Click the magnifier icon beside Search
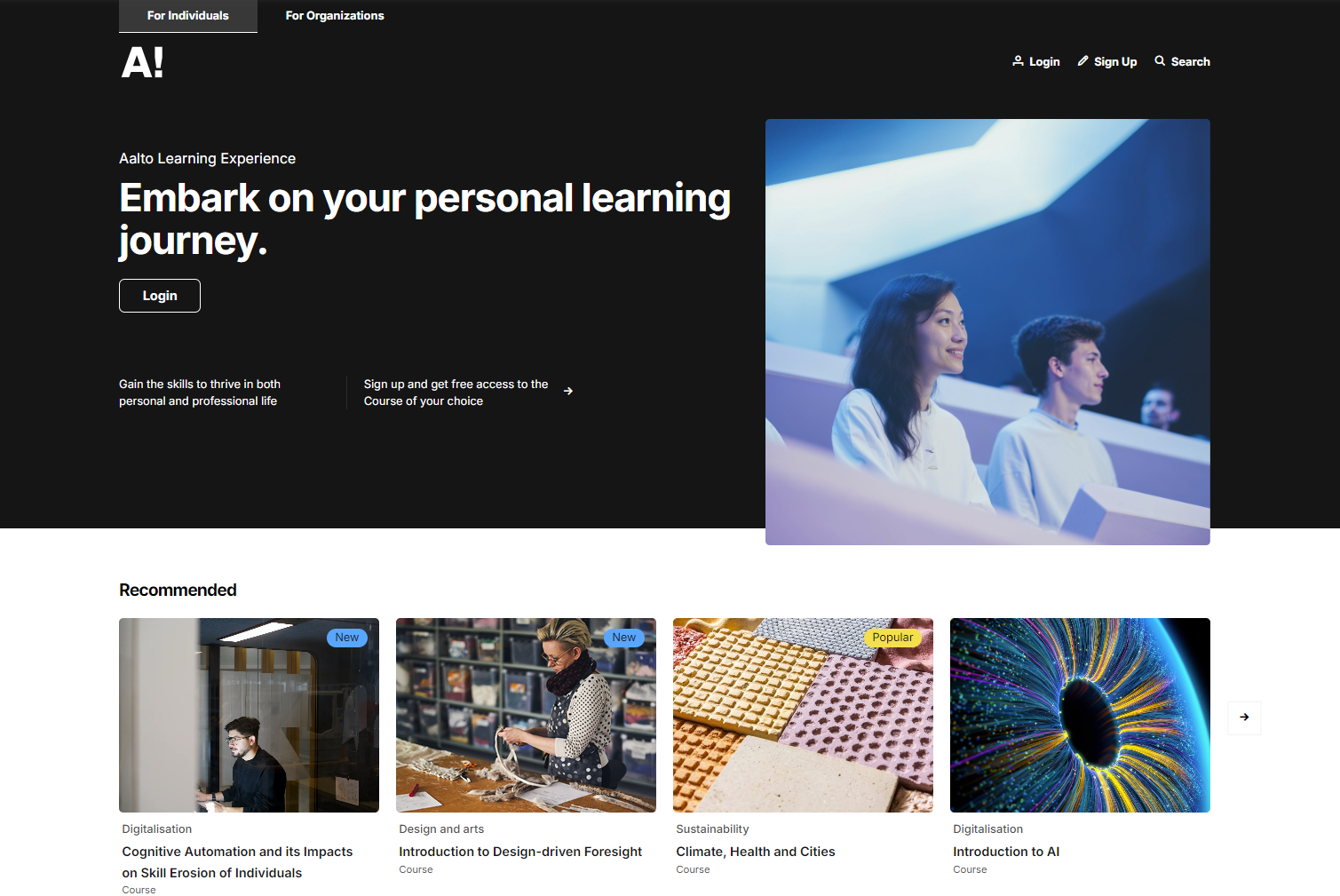This screenshot has height=896, width=1340. (1160, 61)
